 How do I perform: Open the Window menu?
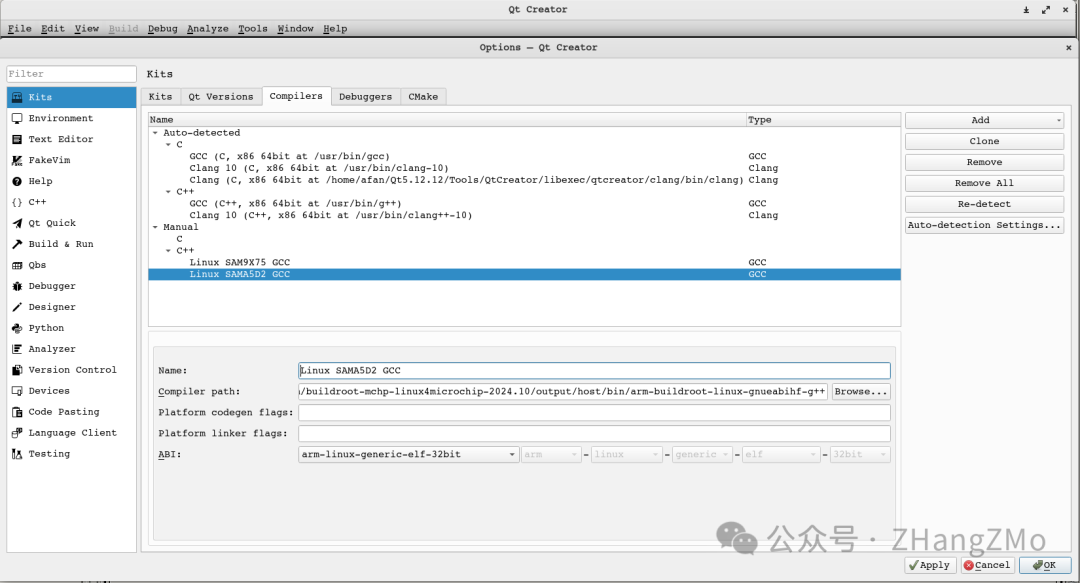295,29
